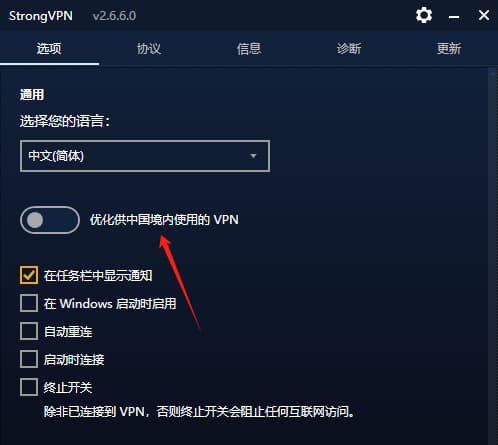The height and width of the screenshot is (445, 498).
Task: Open the 诊断 tab
Action: (349, 49)
